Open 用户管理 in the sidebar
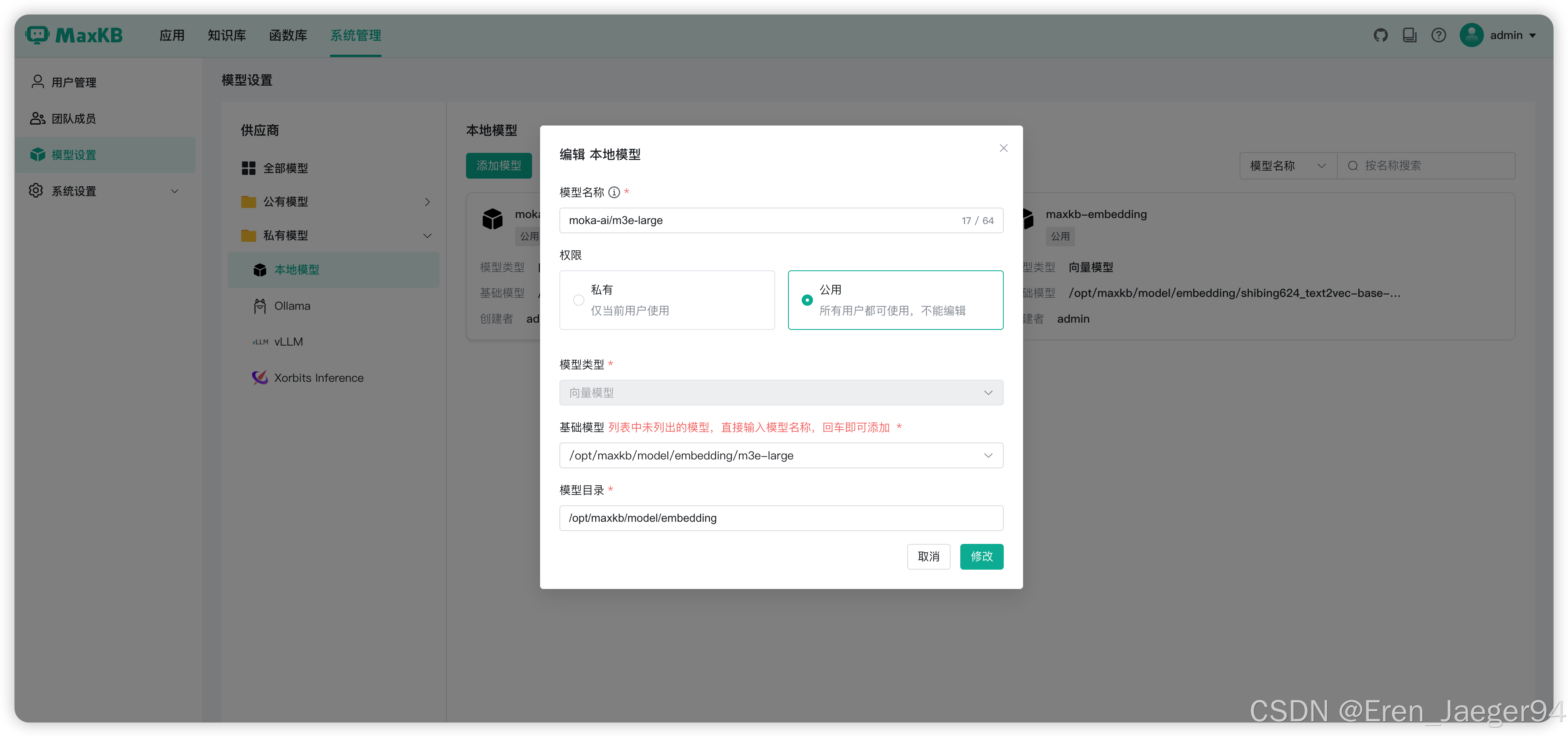Image resolution: width=1568 pixels, height=737 pixels. point(105,82)
